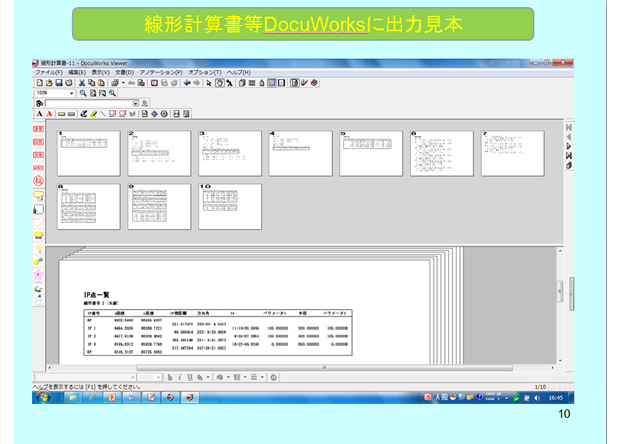Image resolution: width=620 pixels, height=444 pixels.
Task: Toggle italic in bottom formatting toolbar
Action: pos(180,378)
